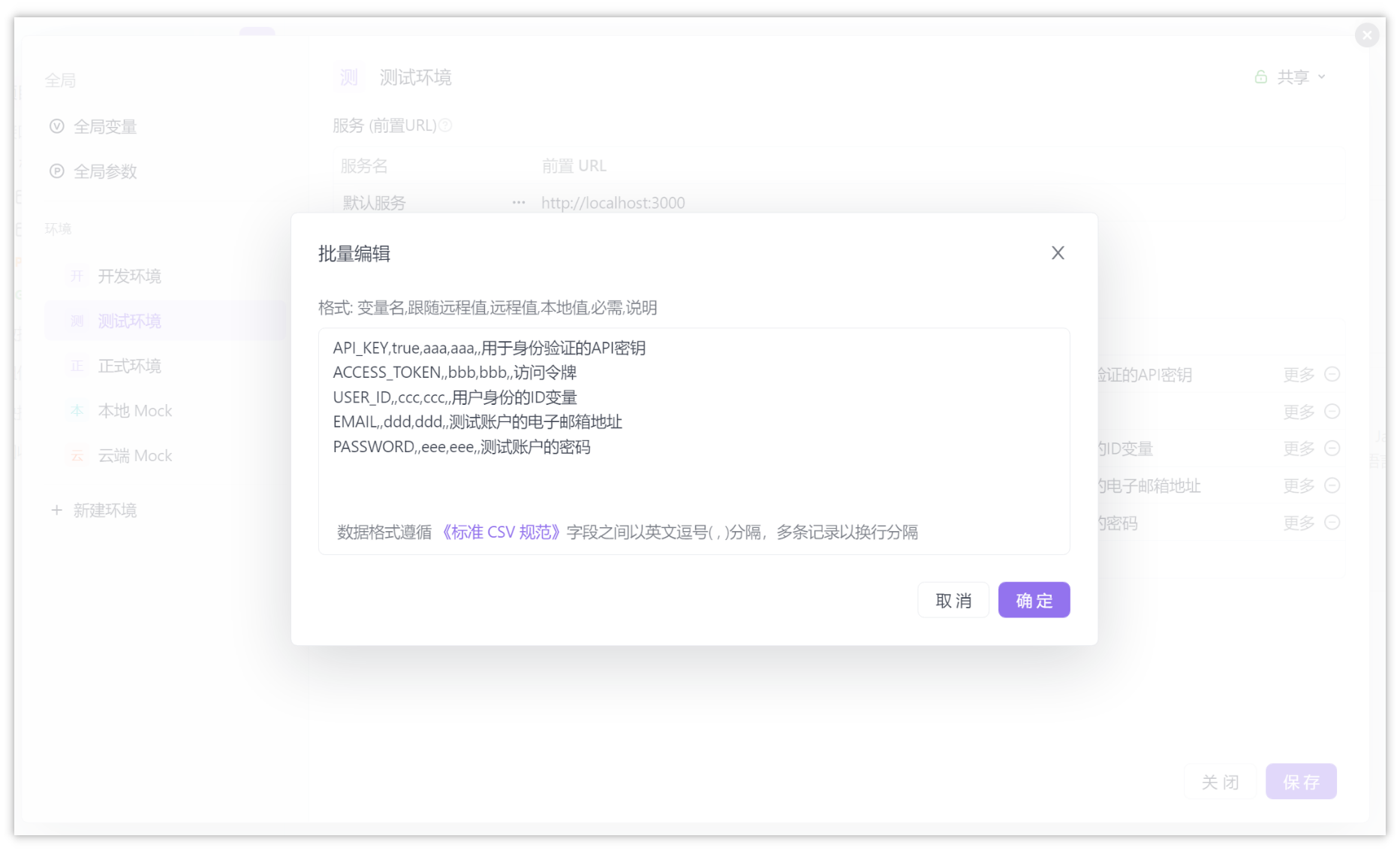Click the API_KEY line in the editor
Screen dimensions: 1400x851
click(489, 348)
